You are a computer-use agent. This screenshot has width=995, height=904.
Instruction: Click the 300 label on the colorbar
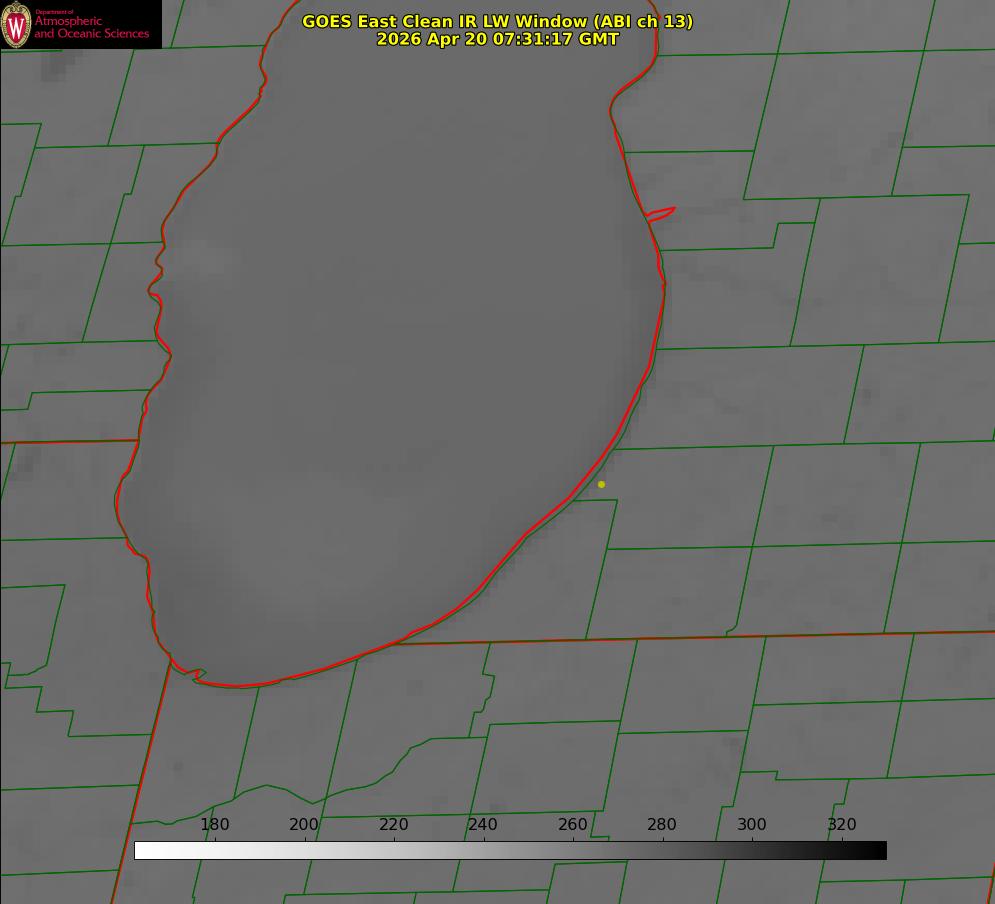752,824
